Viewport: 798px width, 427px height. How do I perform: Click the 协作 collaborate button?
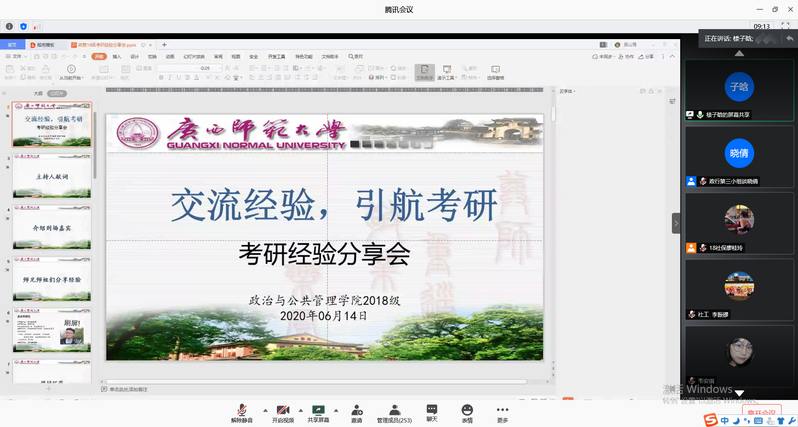coord(625,56)
